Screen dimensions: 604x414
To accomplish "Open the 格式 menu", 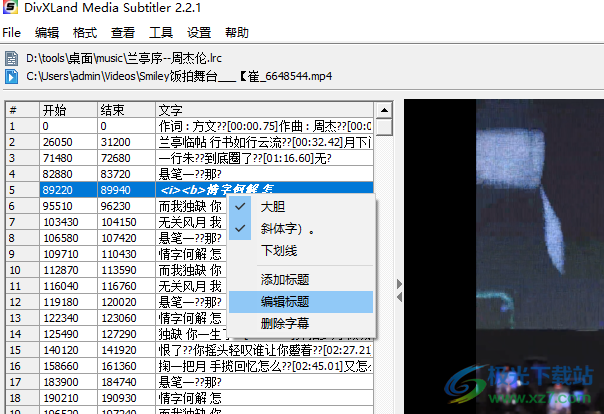I will [x=85, y=33].
